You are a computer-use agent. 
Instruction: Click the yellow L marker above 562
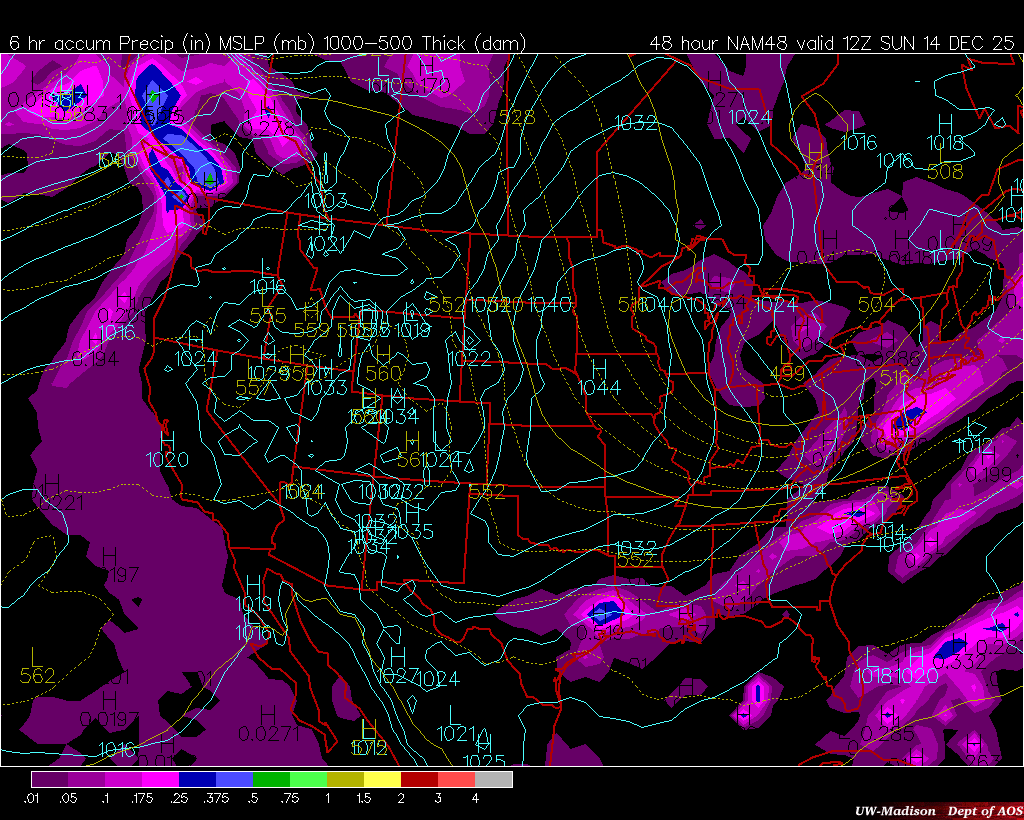coord(36,656)
